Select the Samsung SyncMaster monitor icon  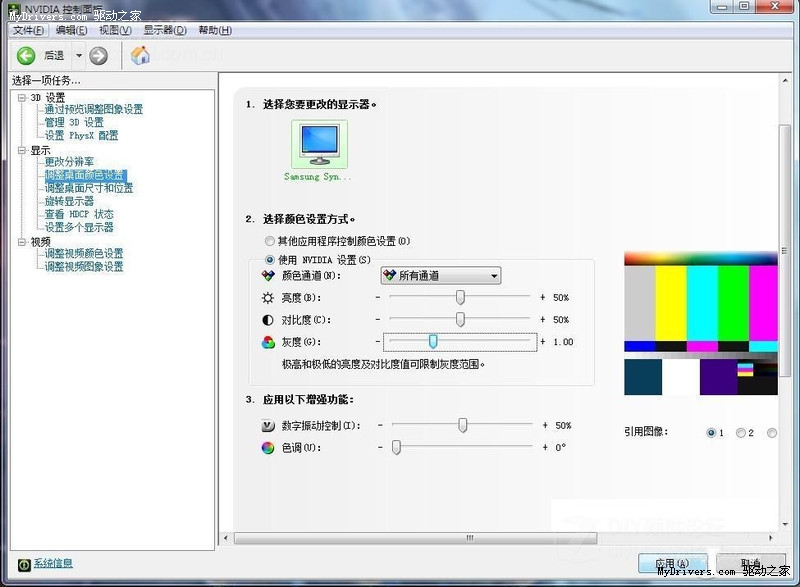pyautogui.click(x=319, y=144)
